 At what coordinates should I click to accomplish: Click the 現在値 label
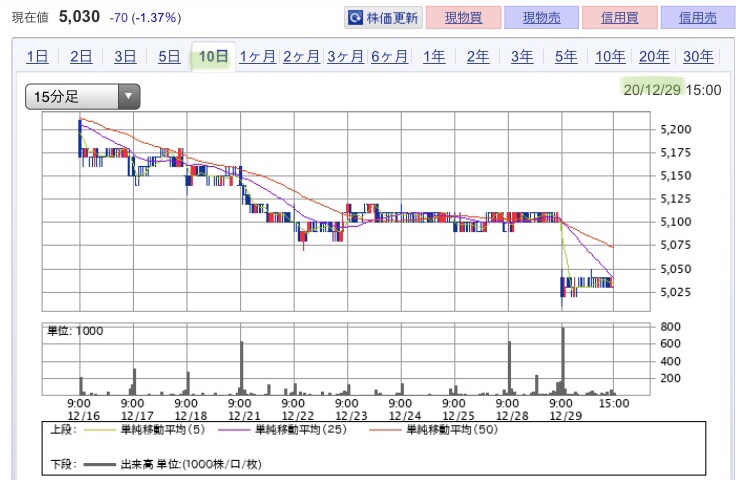(x=30, y=18)
